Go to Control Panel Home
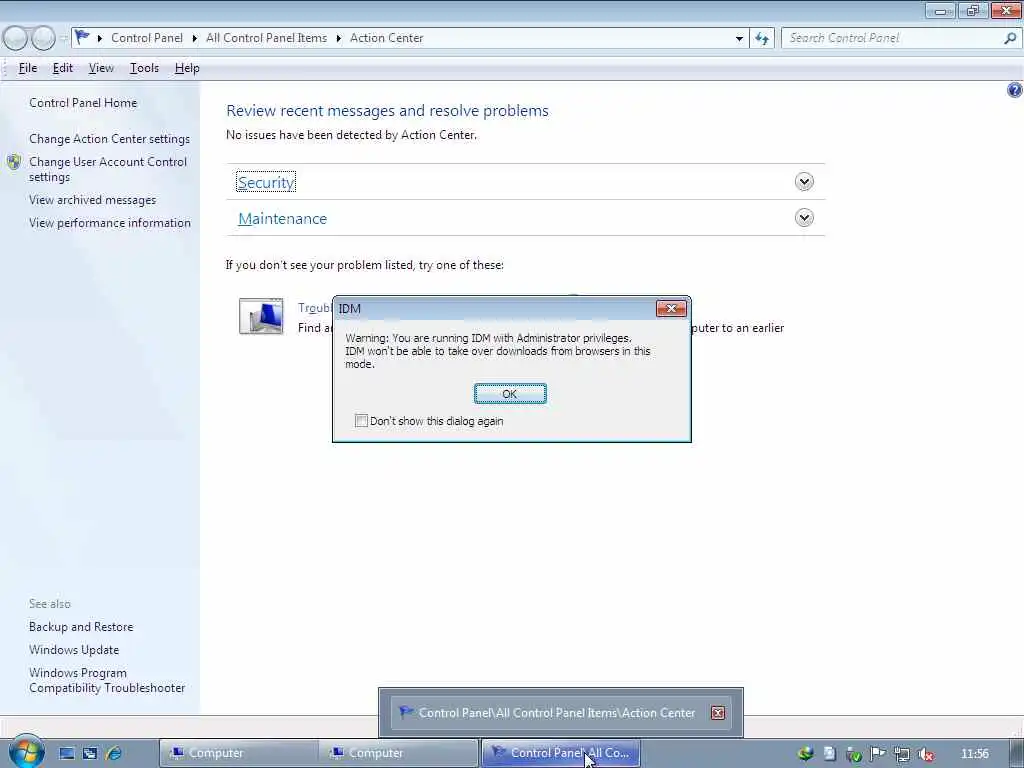 click(83, 103)
